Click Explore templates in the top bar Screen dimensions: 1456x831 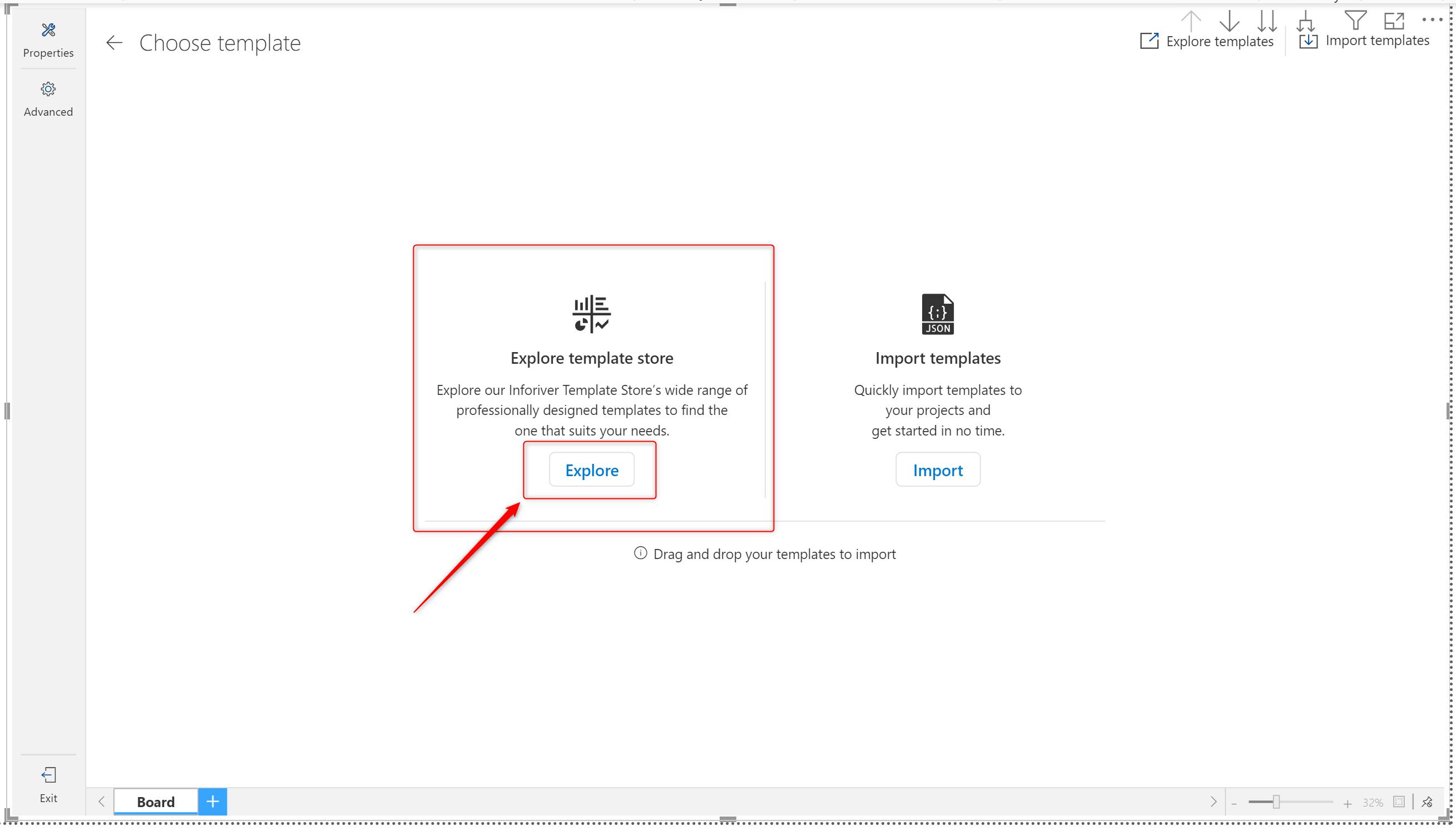[1207, 41]
